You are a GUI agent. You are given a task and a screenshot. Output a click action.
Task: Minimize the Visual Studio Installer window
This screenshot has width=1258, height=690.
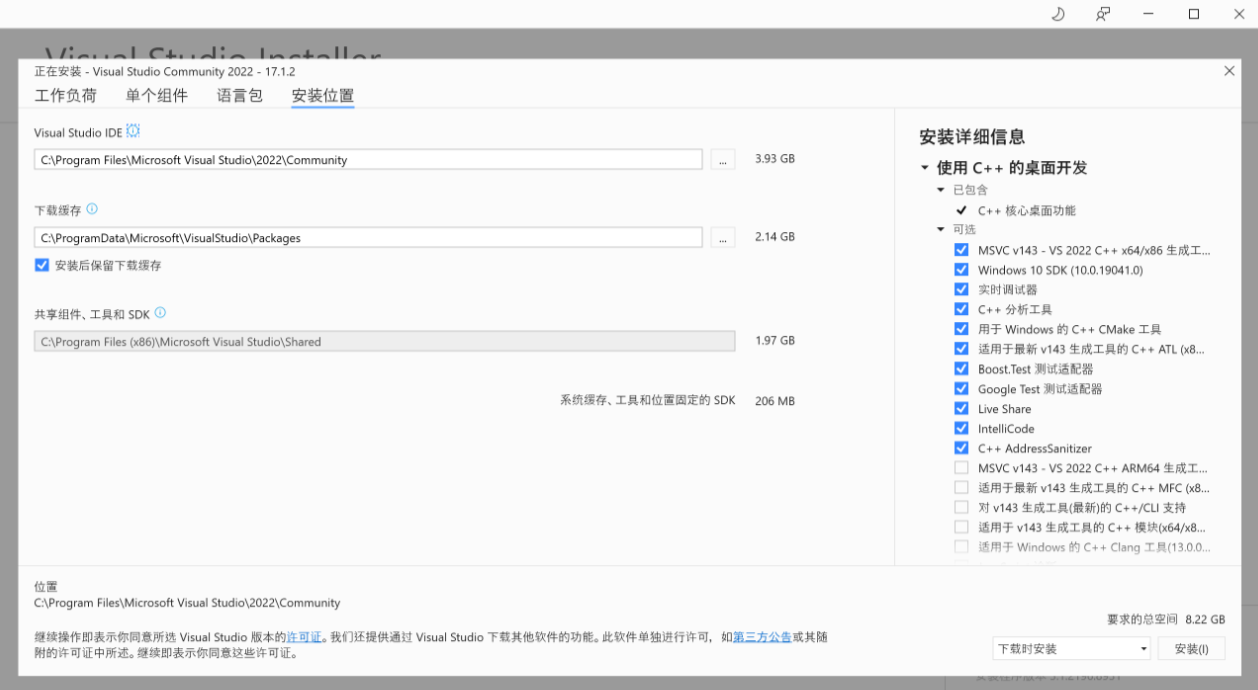(1148, 14)
